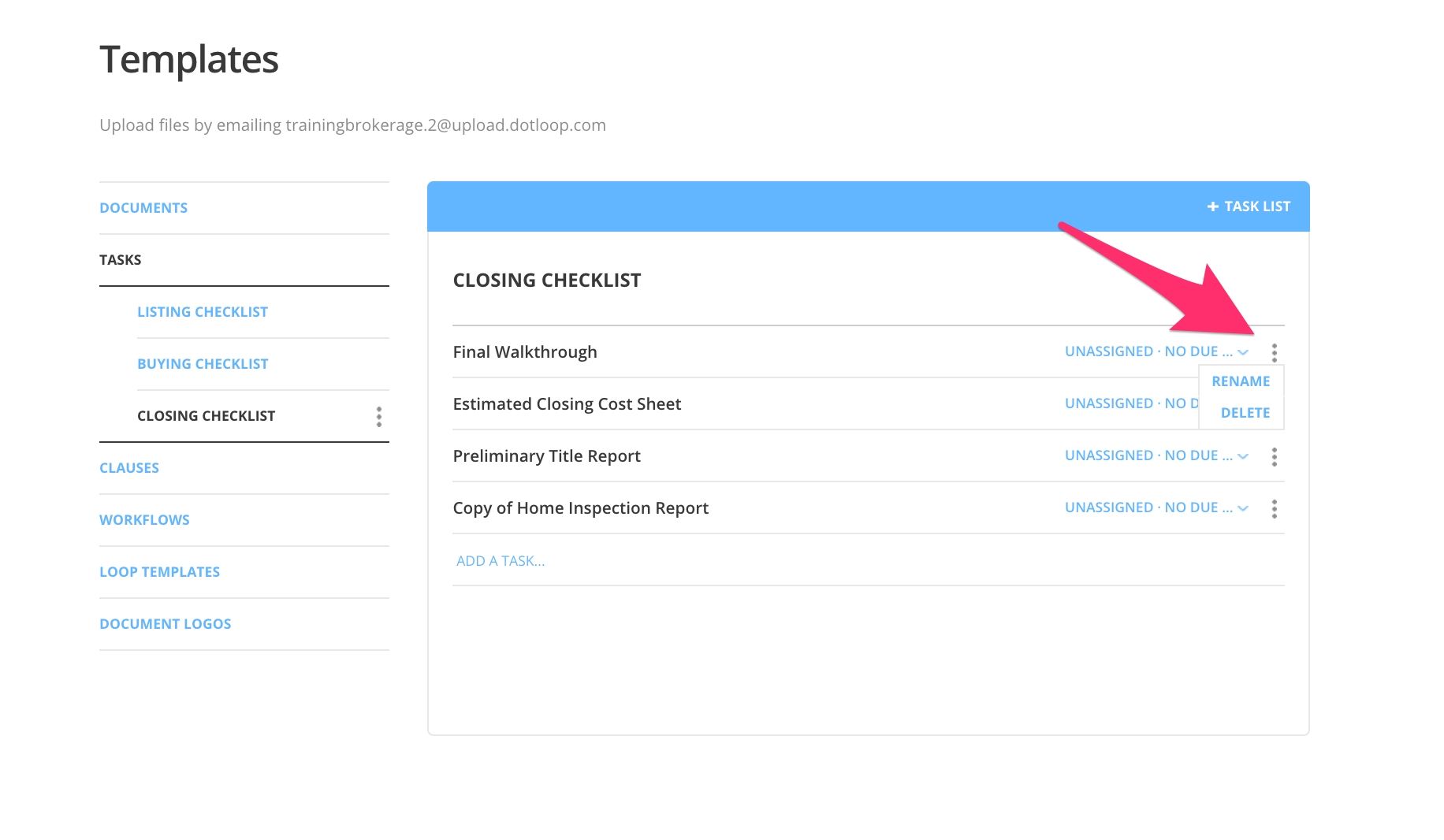Open the CLAUSES templates section
This screenshot has height=840, width=1444.
(x=128, y=467)
